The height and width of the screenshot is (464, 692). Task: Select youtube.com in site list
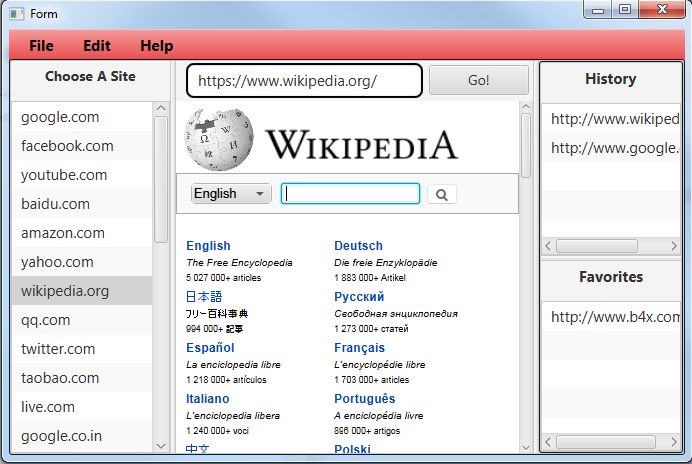82,175
